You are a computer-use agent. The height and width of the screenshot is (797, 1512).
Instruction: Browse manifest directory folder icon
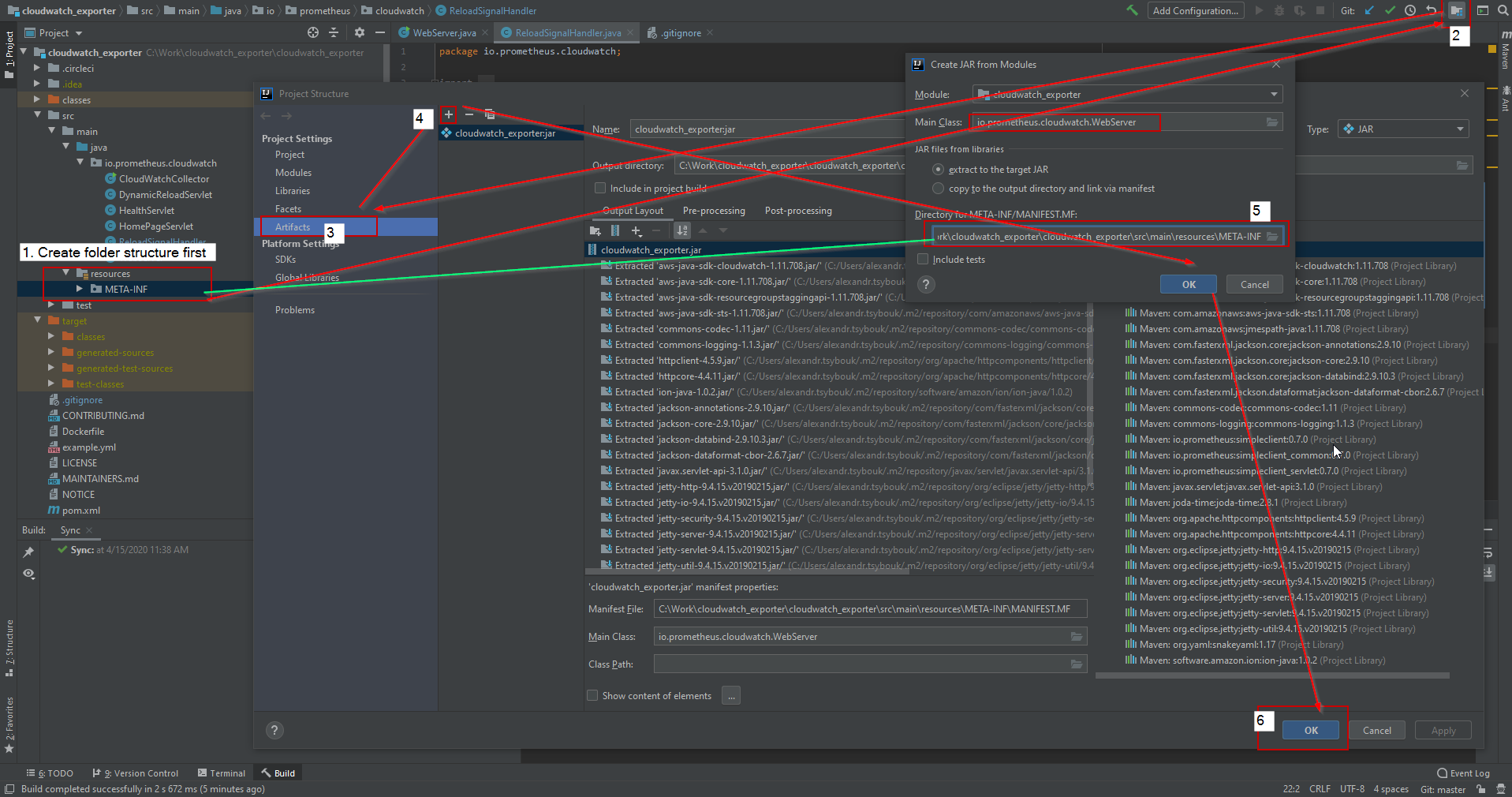tap(1272, 236)
